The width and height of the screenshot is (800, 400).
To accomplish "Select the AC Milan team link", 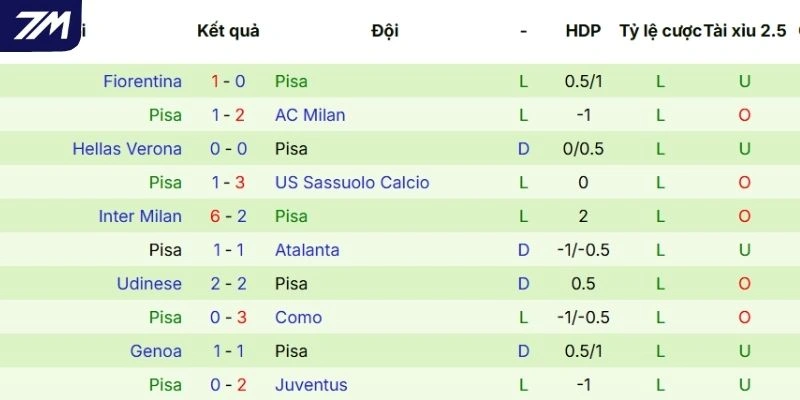I will (x=310, y=115).
